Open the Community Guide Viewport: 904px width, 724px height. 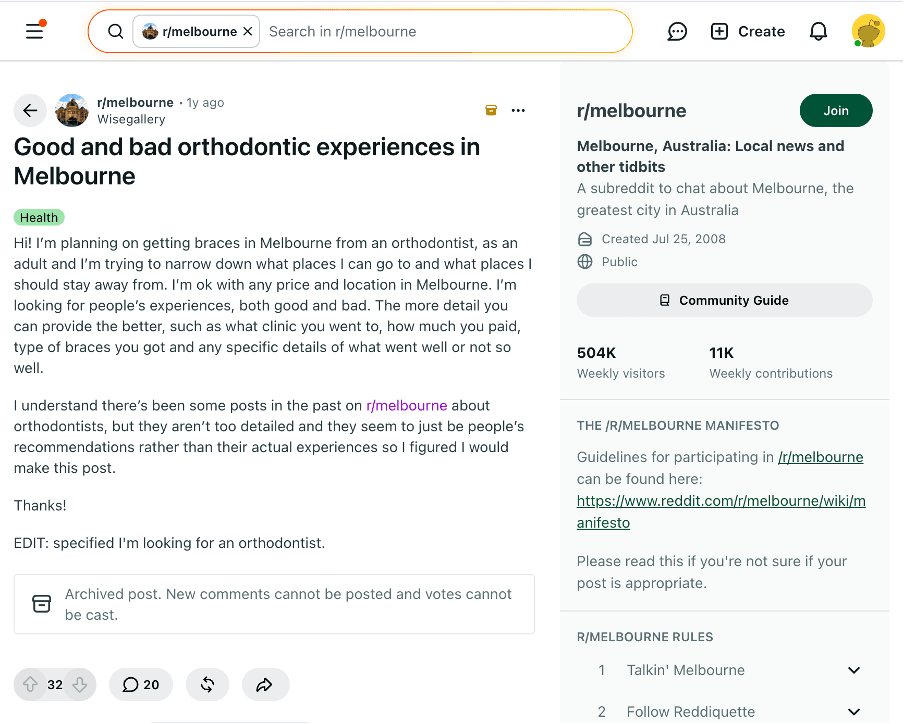(724, 300)
